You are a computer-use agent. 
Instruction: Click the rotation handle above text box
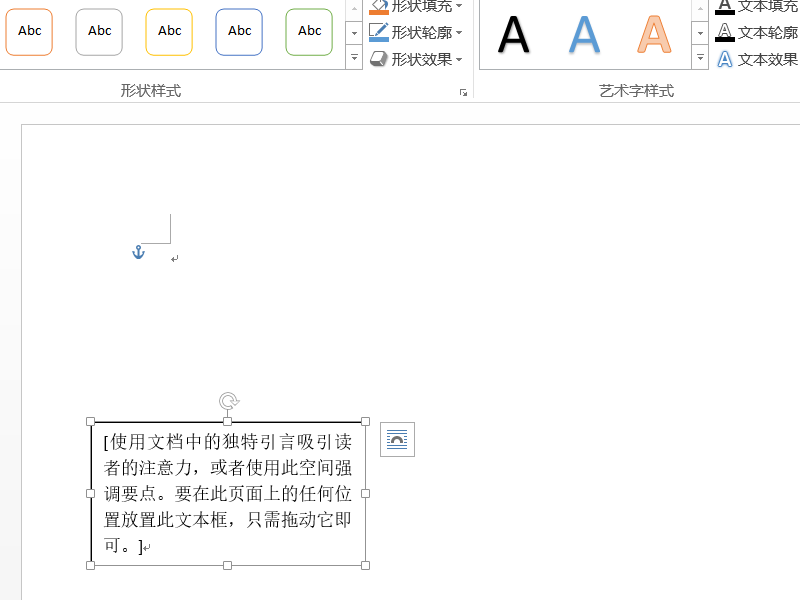coord(229,401)
